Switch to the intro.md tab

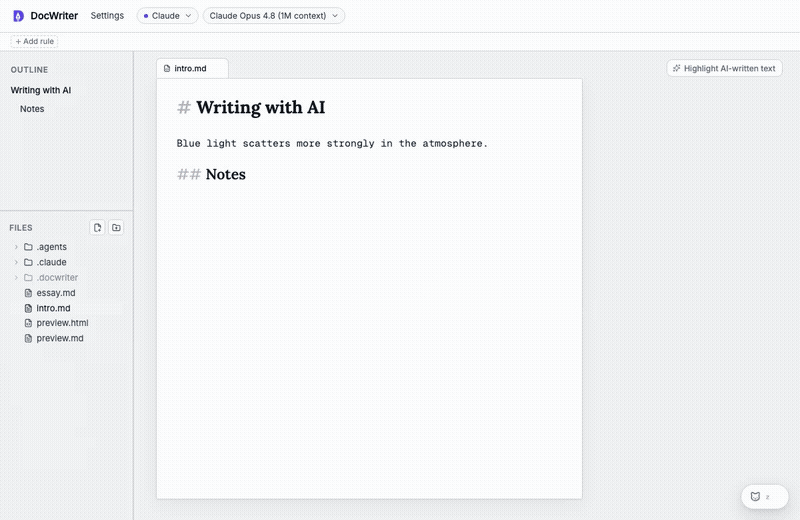click(x=192, y=68)
